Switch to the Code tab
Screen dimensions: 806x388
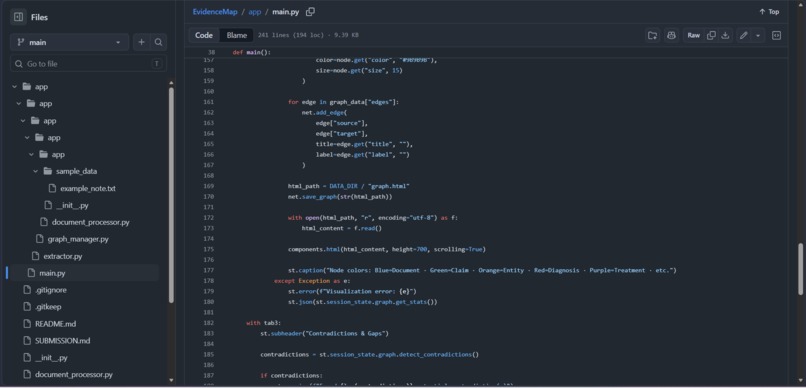(204, 35)
